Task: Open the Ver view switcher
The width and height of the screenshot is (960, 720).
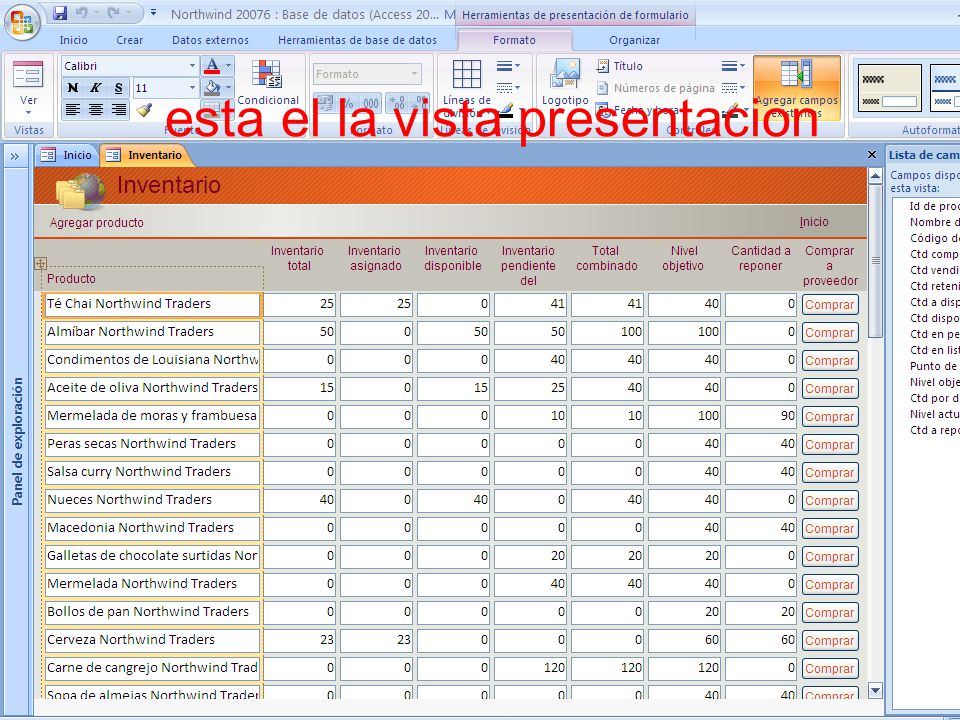Action: pos(28,89)
